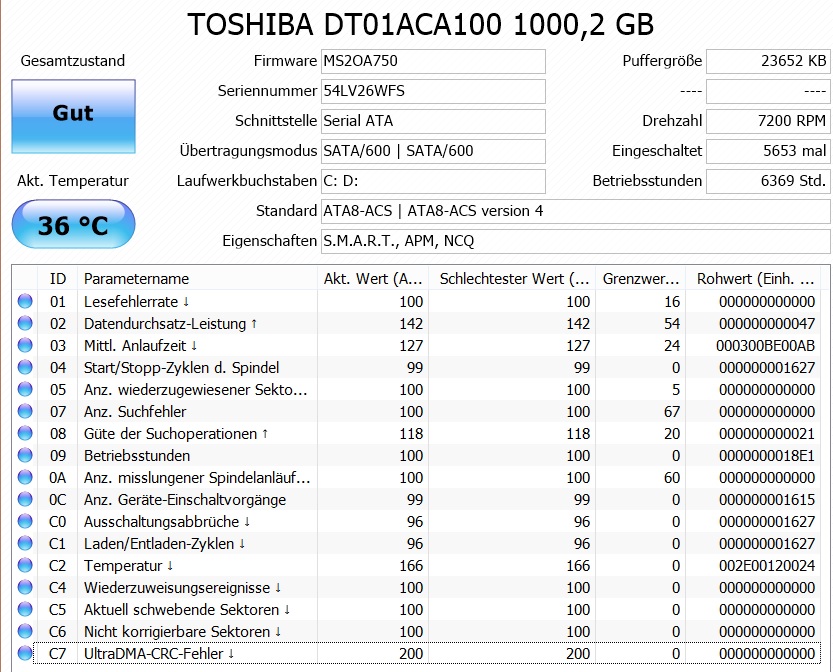This screenshot has height=672, width=833.
Task: Click the Übertragungsmodus field SATA/600
Action: click(433, 151)
